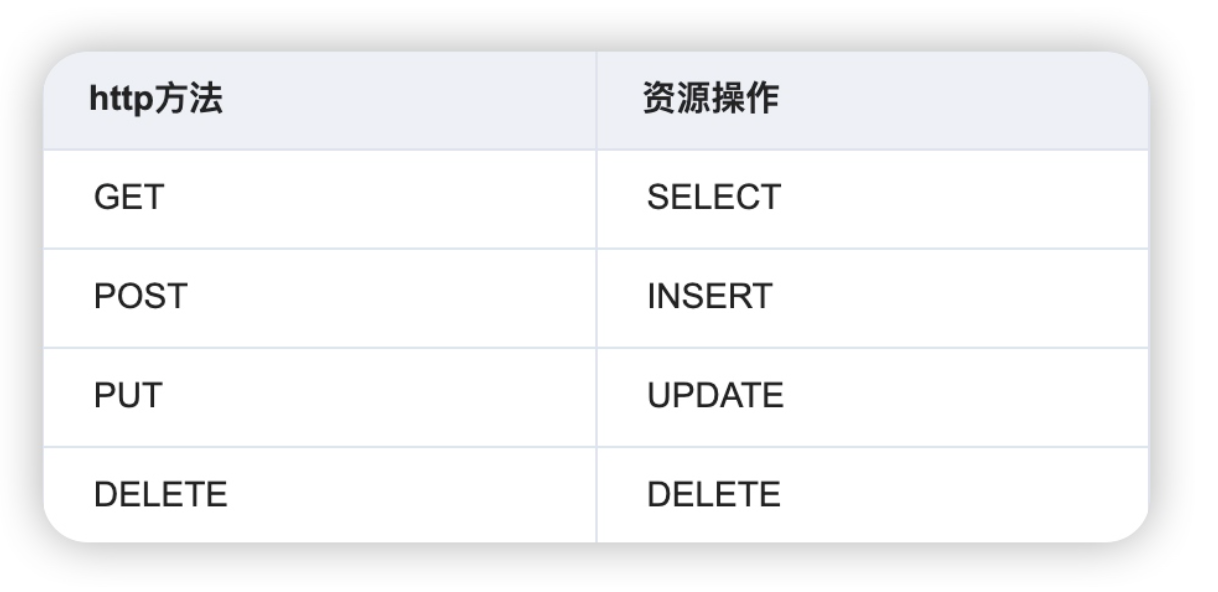
Task: Select the SELECT cell
Action: pyautogui.click(x=872, y=199)
